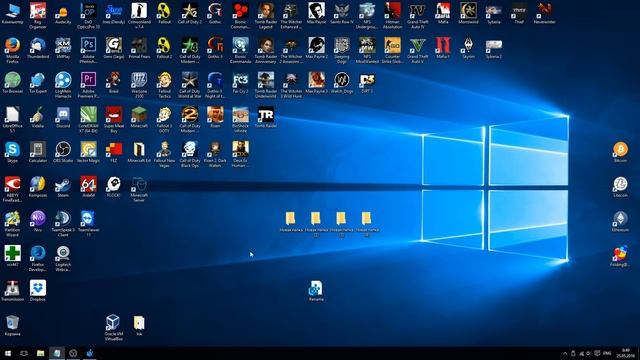
Task: Select the Firefox Developer Edition icon
Action: tap(38, 254)
